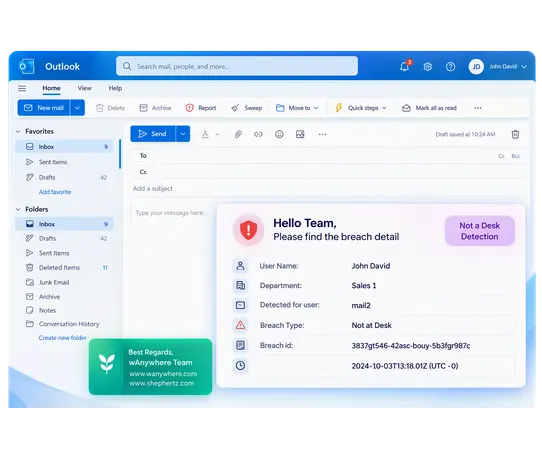Open Sent Items under Favorites
Screen dimensions: 542x455
pyautogui.click(x=64, y=162)
